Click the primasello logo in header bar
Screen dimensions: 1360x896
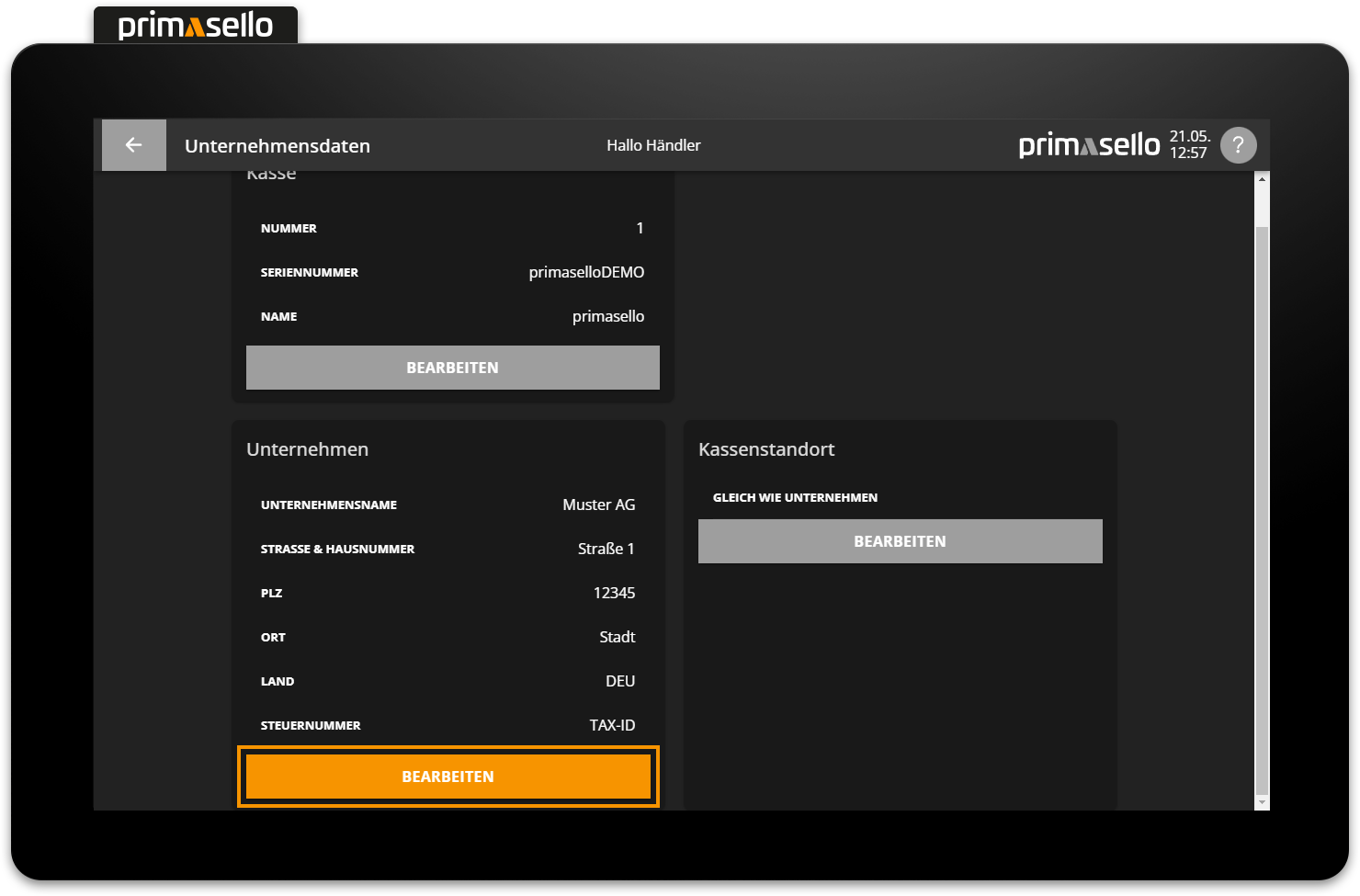1089,145
